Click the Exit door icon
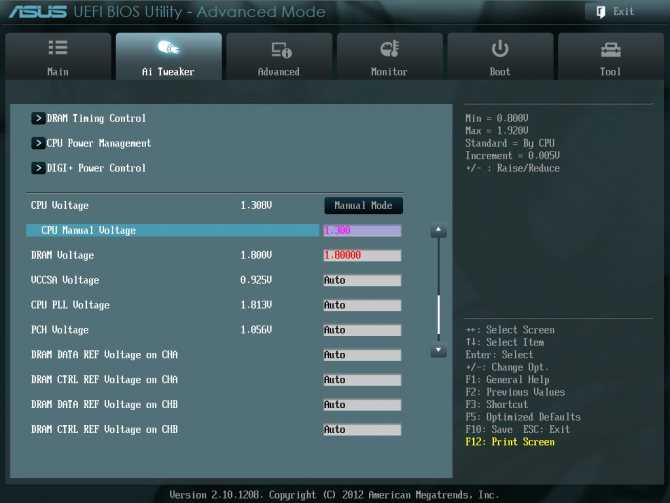 click(600, 12)
